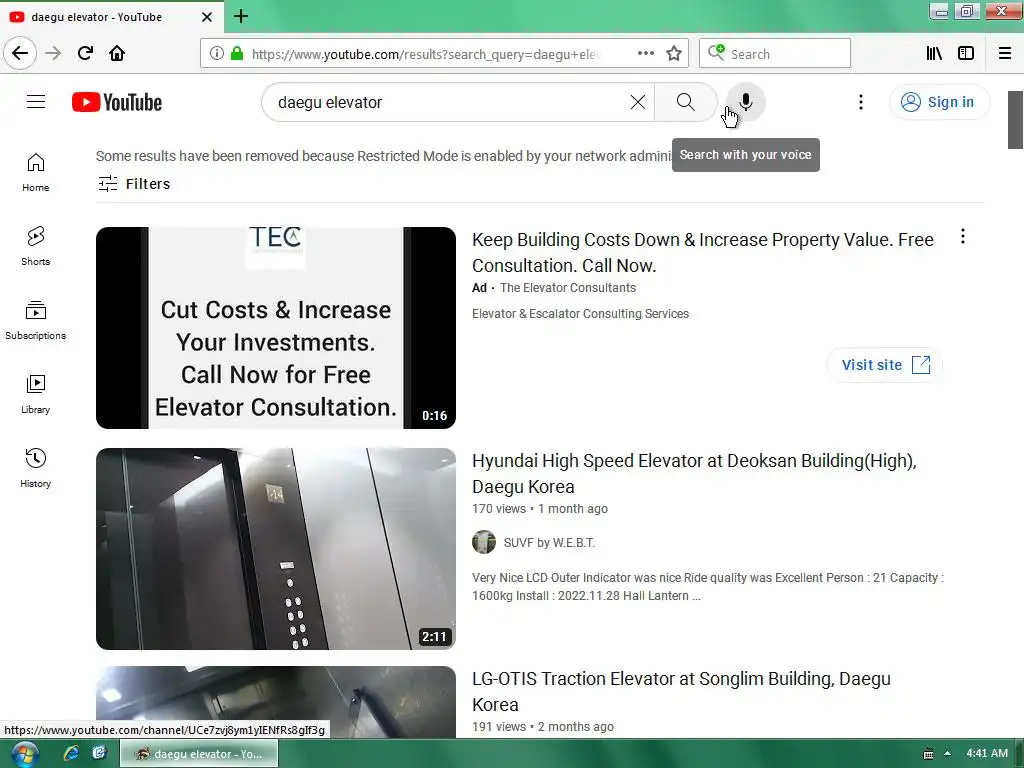Click the Restricted Mode notice text
This screenshot has width=1024, height=768.
(383, 156)
